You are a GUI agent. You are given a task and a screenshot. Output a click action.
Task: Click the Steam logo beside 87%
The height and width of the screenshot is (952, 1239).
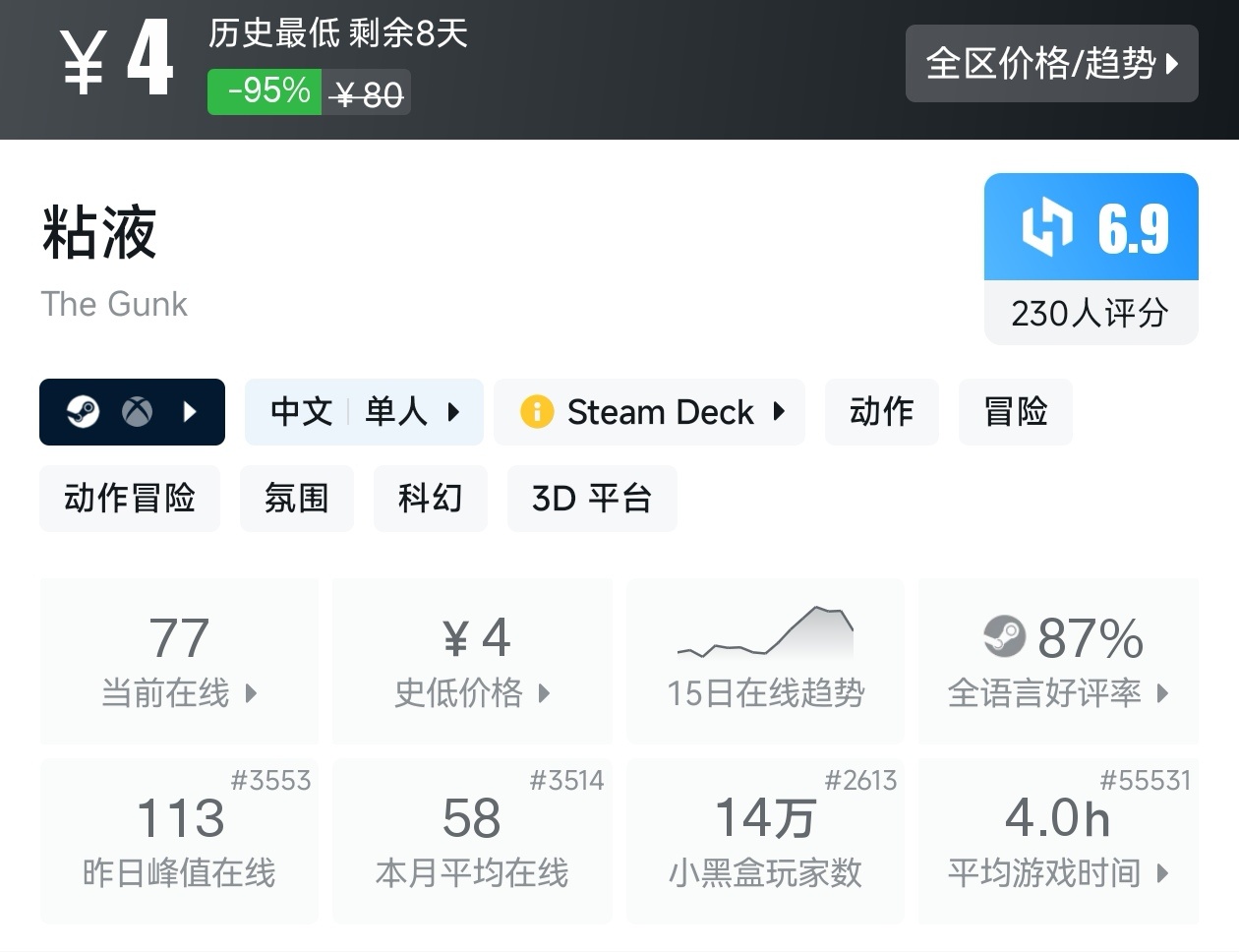click(1004, 637)
